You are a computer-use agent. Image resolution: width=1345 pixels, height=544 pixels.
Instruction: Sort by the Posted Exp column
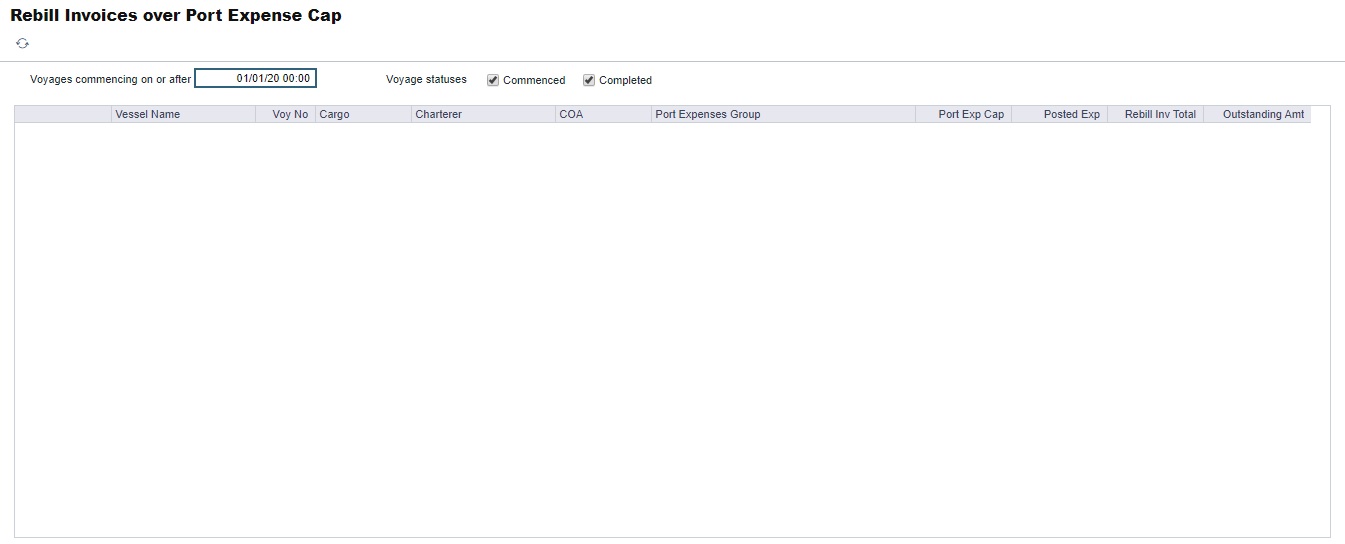coord(1060,115)
